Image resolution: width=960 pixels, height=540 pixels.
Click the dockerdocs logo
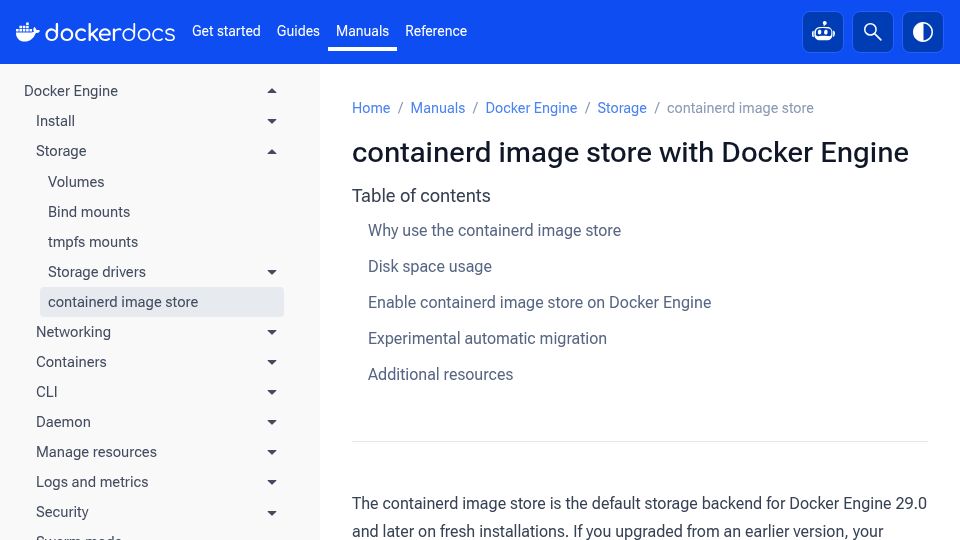(x=96, y=32)
